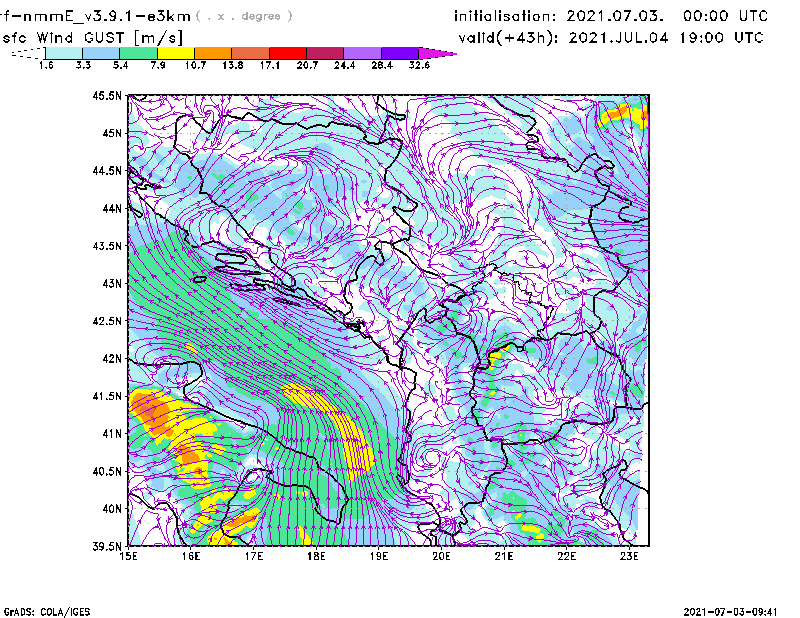
Task: Click the 17.1 colorbar value
Action: coord(269,65)
